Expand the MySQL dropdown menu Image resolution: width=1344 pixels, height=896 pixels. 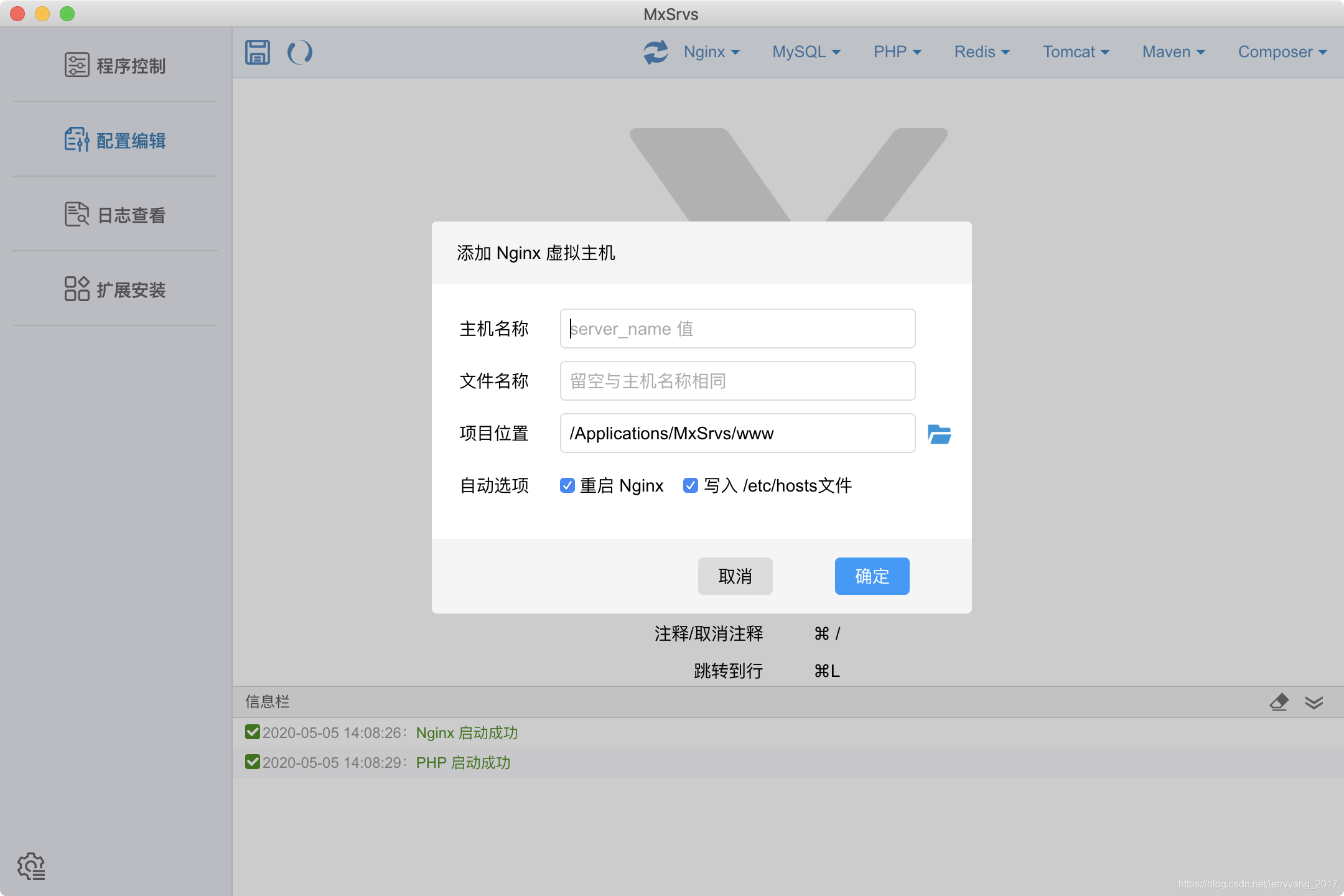tap(806, 52)
